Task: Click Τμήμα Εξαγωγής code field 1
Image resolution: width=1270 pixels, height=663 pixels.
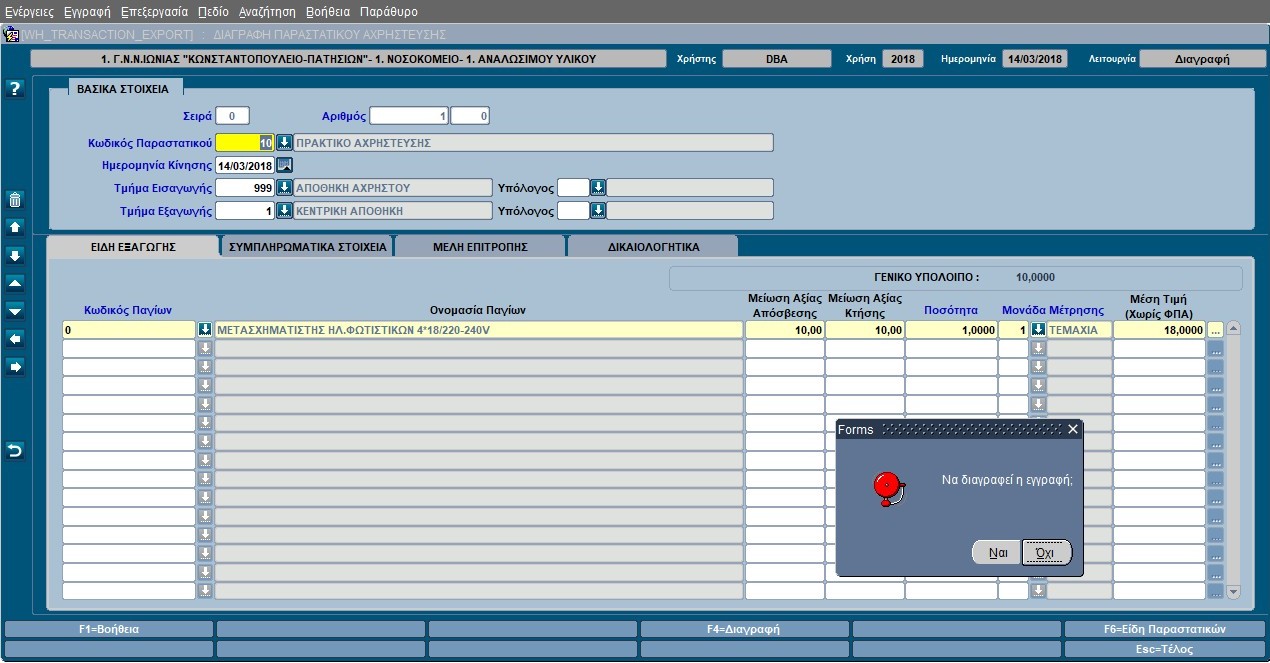Action: click(245, 210)
